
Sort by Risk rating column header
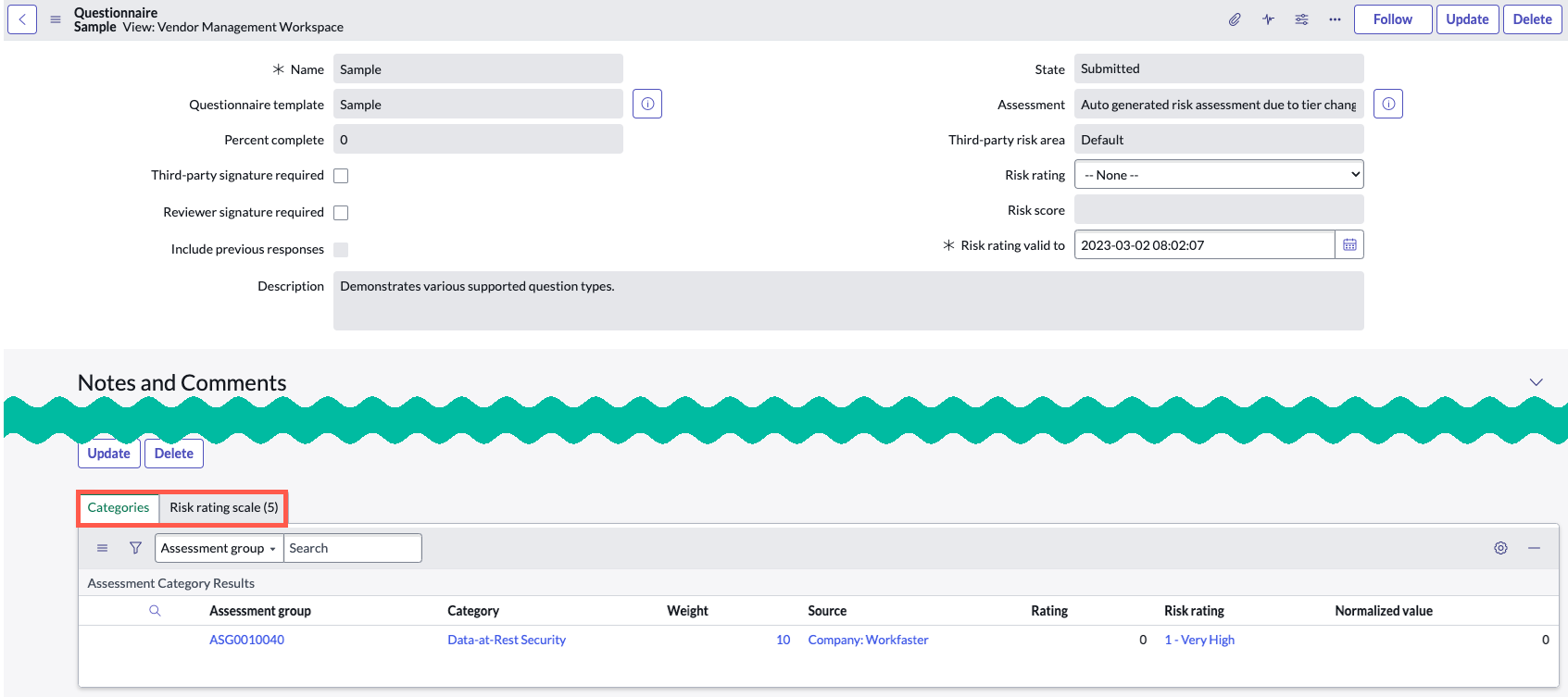(x=1194, y=611)
